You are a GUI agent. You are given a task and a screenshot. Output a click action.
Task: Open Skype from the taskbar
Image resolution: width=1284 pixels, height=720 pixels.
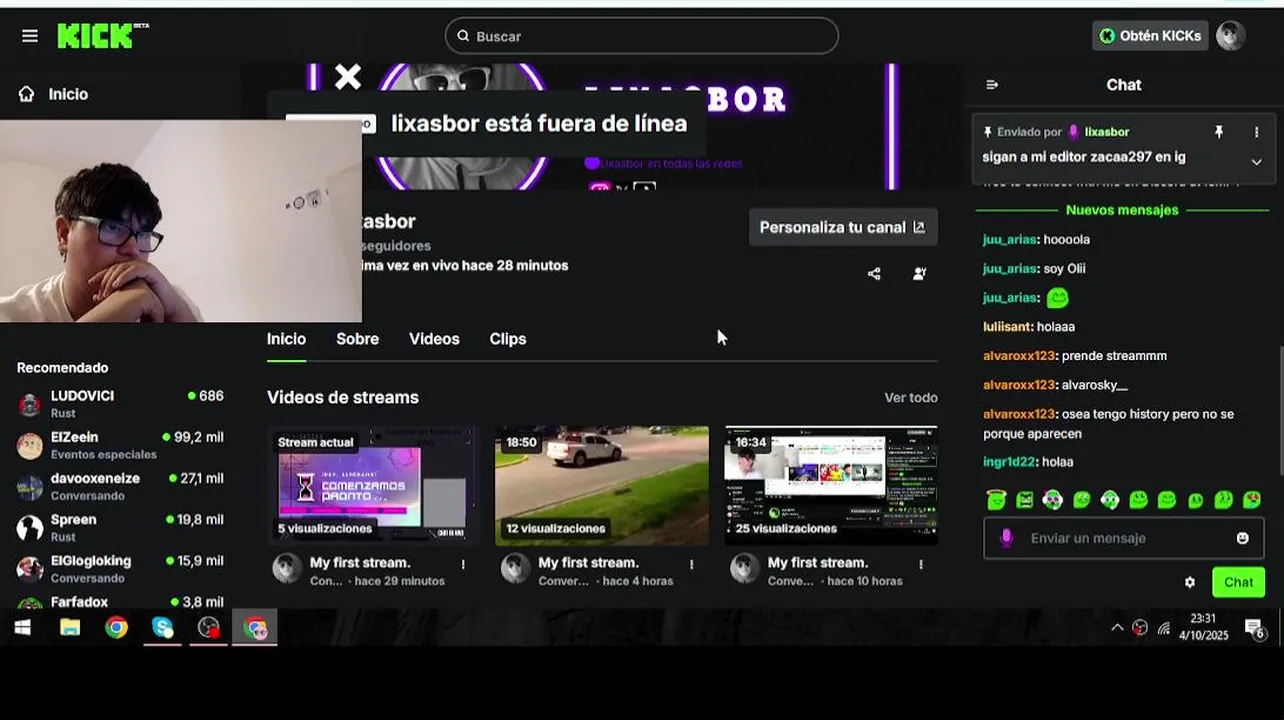click(163, 628)
